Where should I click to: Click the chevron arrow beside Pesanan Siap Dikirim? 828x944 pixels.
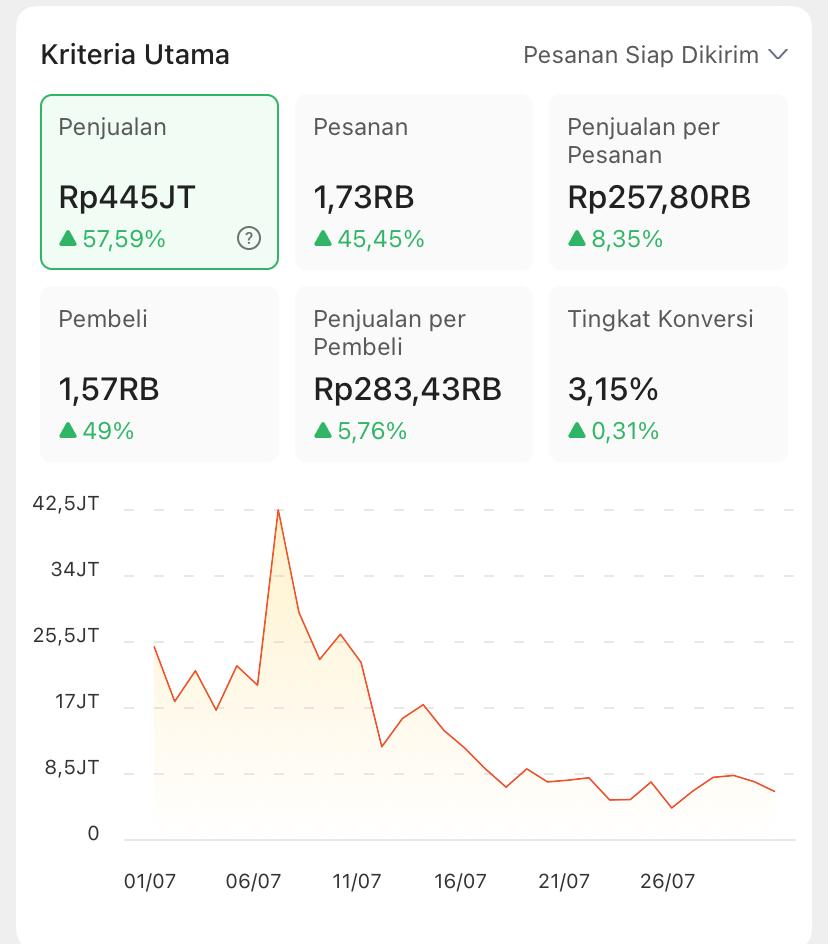pos(778,55)
